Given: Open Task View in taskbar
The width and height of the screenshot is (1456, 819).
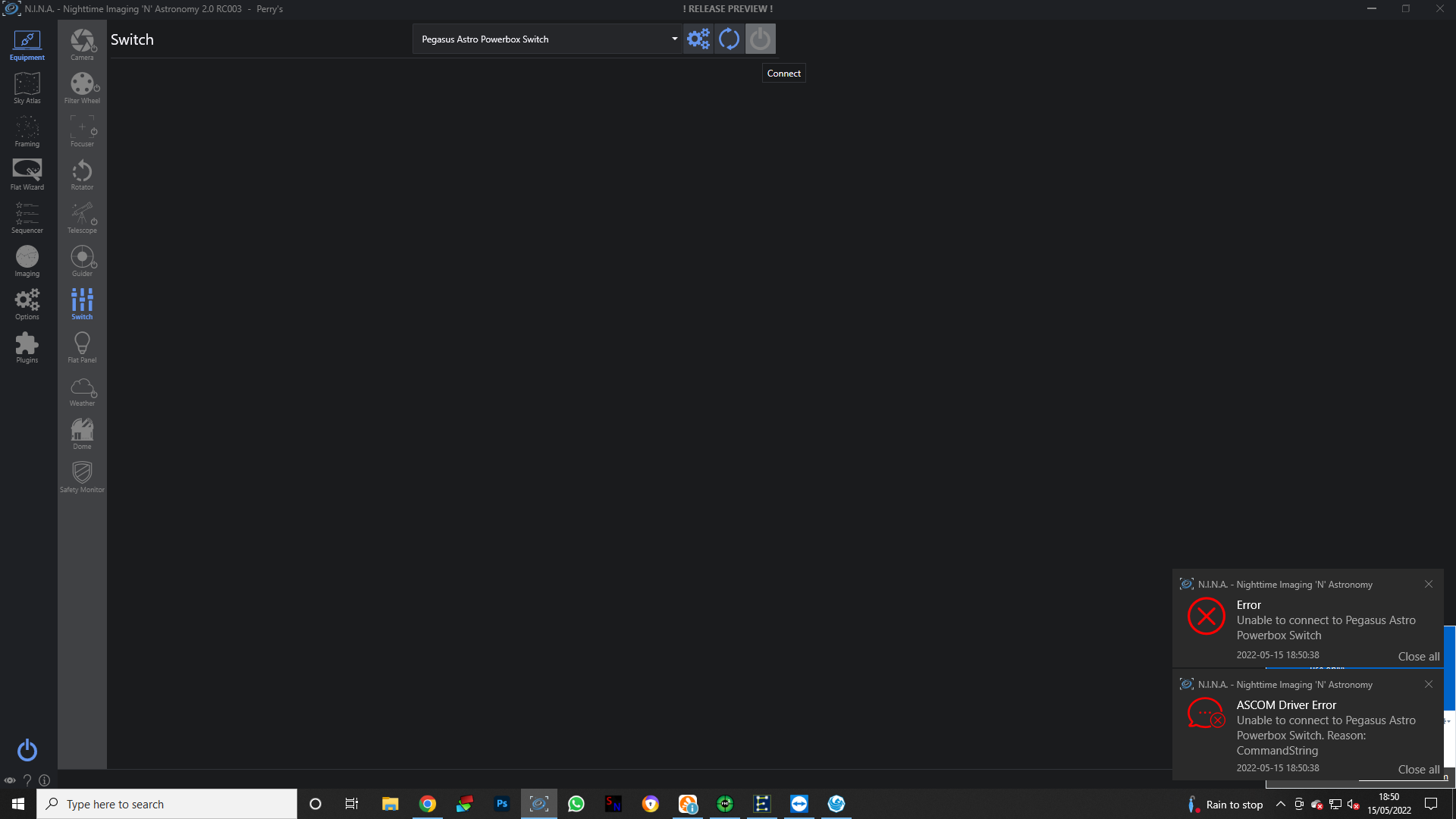Looking at the screenshot, I should [x=352, y=804].
